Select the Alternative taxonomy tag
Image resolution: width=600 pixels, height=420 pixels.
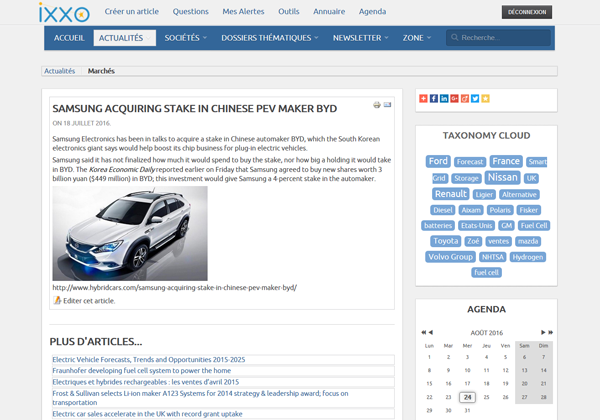point(519,195)
